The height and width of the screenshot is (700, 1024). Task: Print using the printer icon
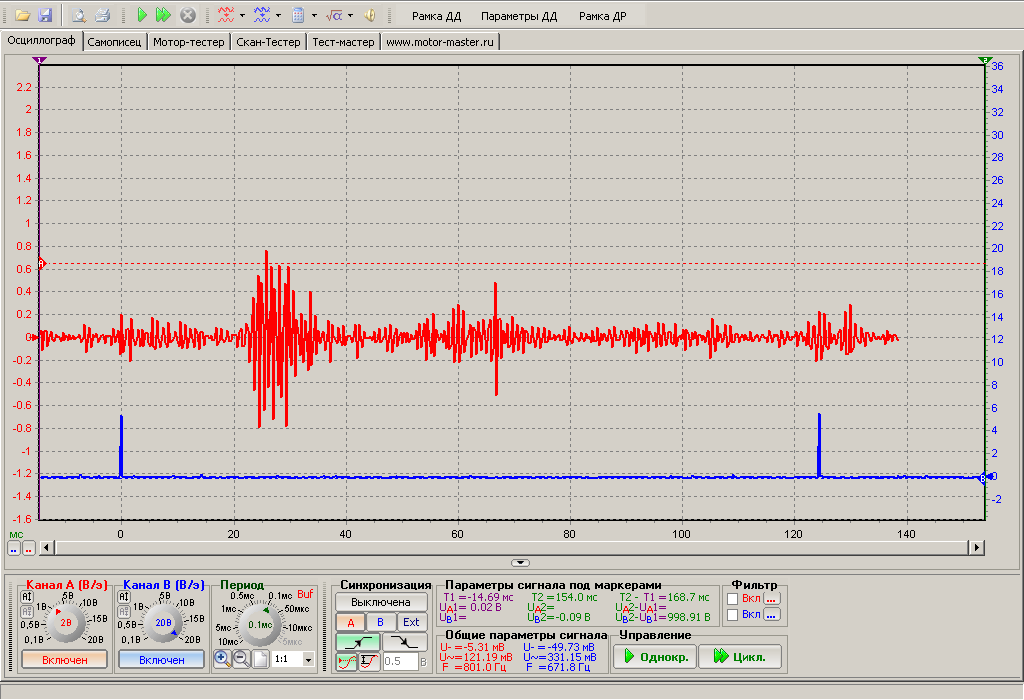[x=102, y=15]
